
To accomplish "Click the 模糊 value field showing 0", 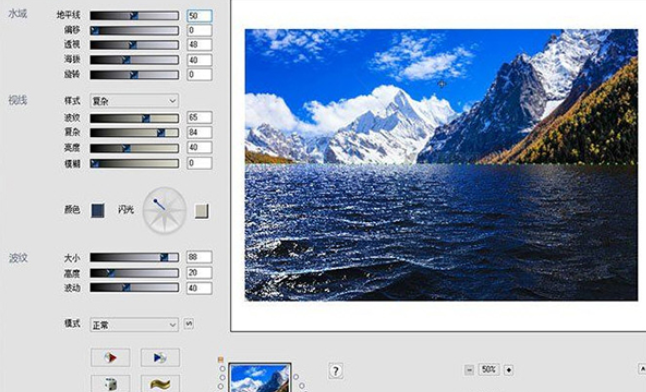I will tap(199, 163).
